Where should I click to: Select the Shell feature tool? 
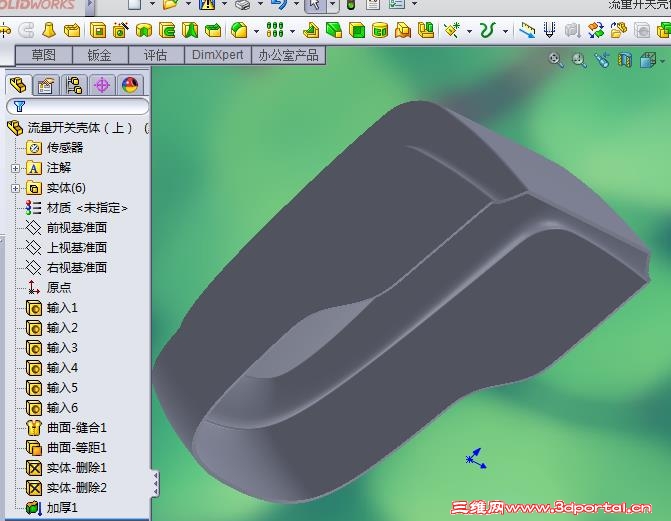coord(357,30)
